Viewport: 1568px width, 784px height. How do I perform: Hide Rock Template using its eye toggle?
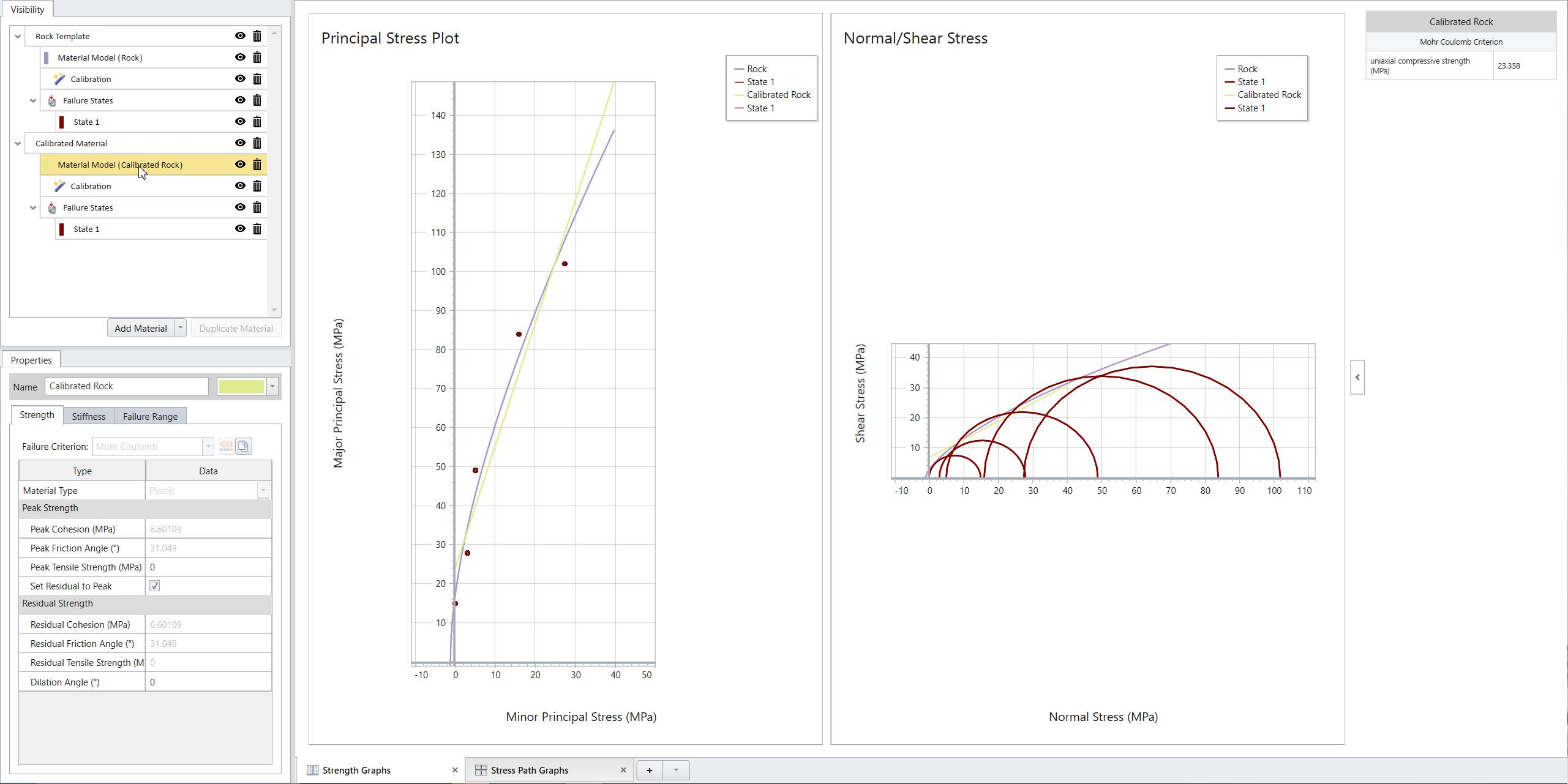(239, 35)
